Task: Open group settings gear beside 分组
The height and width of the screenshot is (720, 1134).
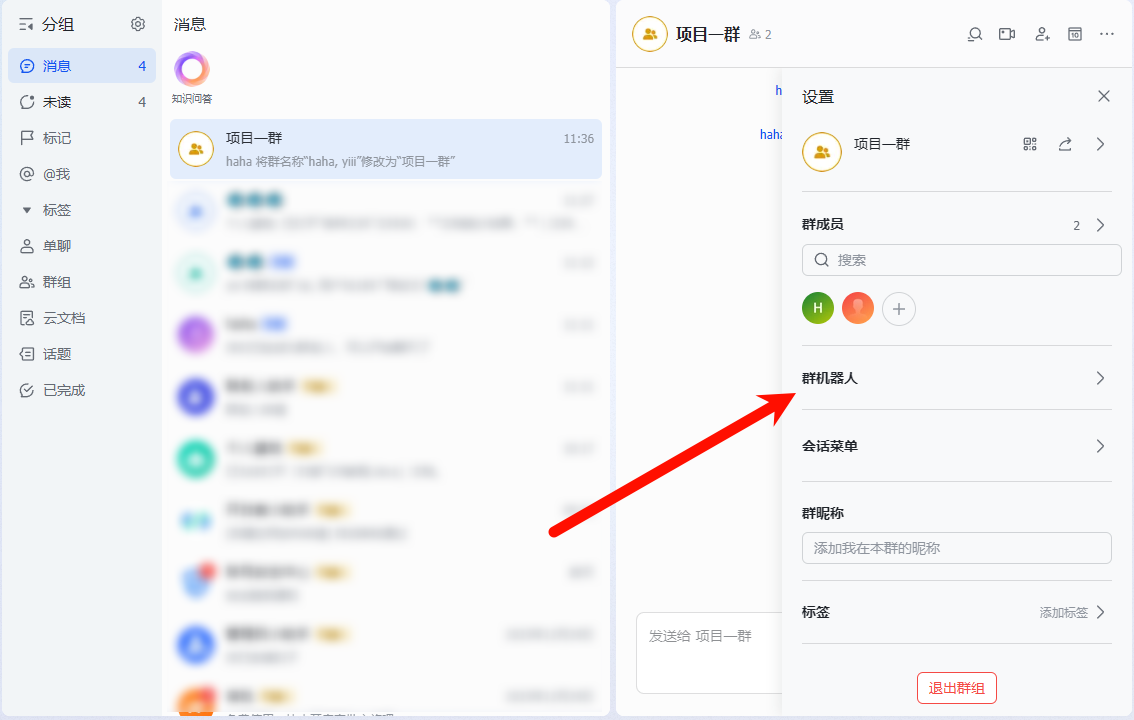Action: [138, 24]
